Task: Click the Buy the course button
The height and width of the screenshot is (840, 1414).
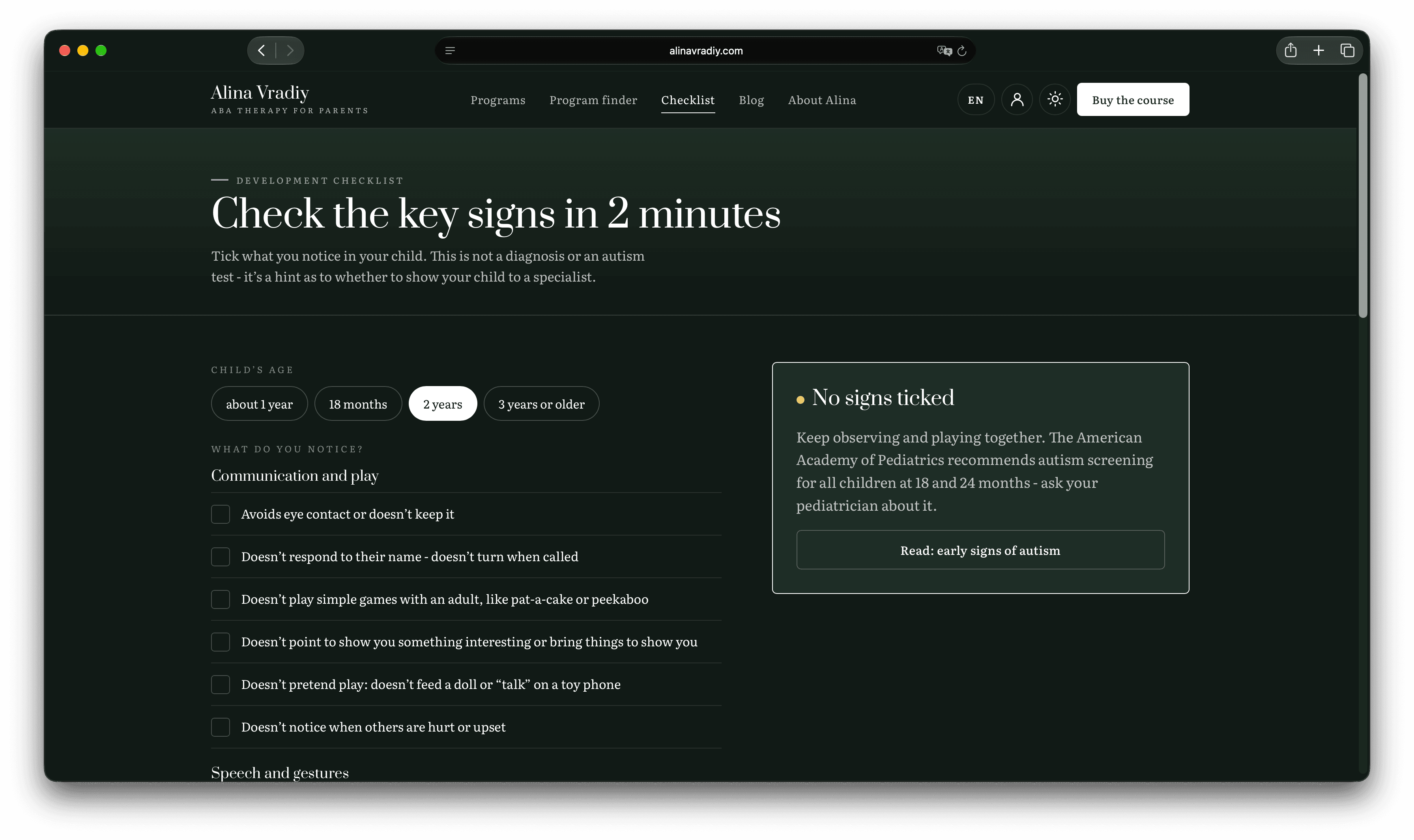Action: (1133, 100)
